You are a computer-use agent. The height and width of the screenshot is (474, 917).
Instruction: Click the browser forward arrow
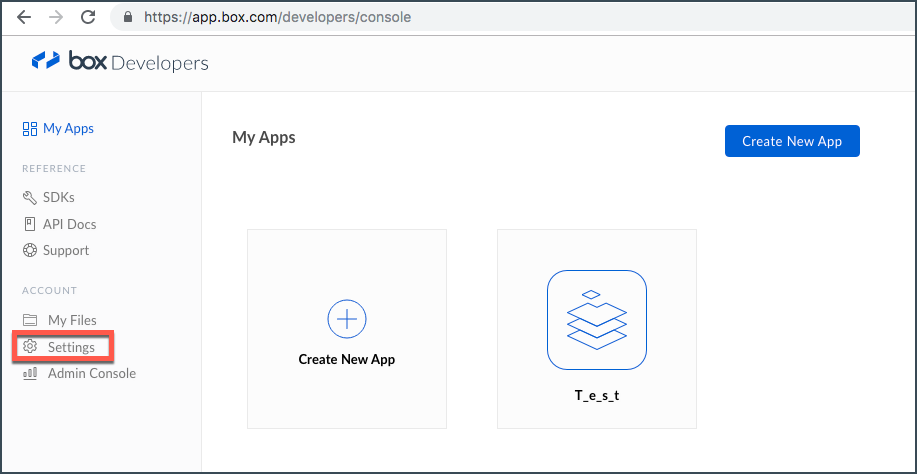[56, 18]
